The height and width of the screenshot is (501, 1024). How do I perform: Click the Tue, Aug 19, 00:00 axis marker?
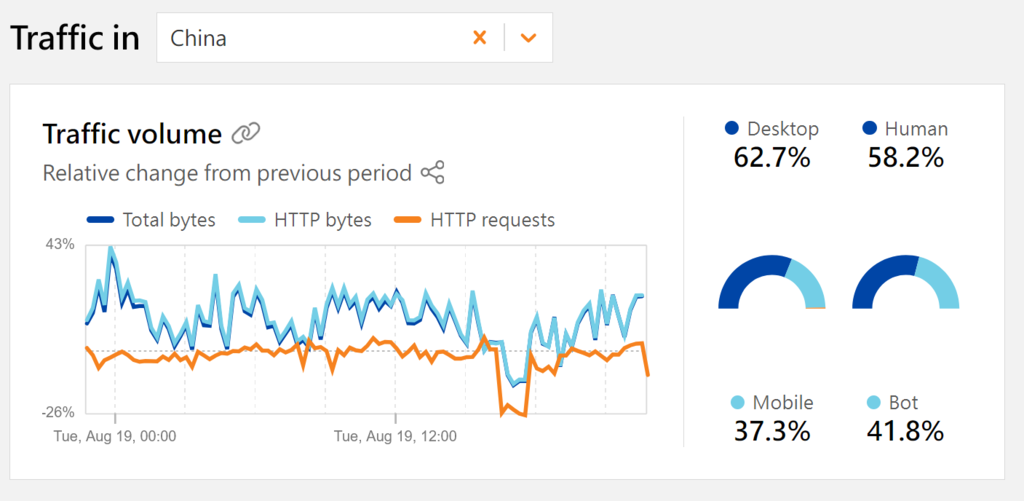click(114, 436)
